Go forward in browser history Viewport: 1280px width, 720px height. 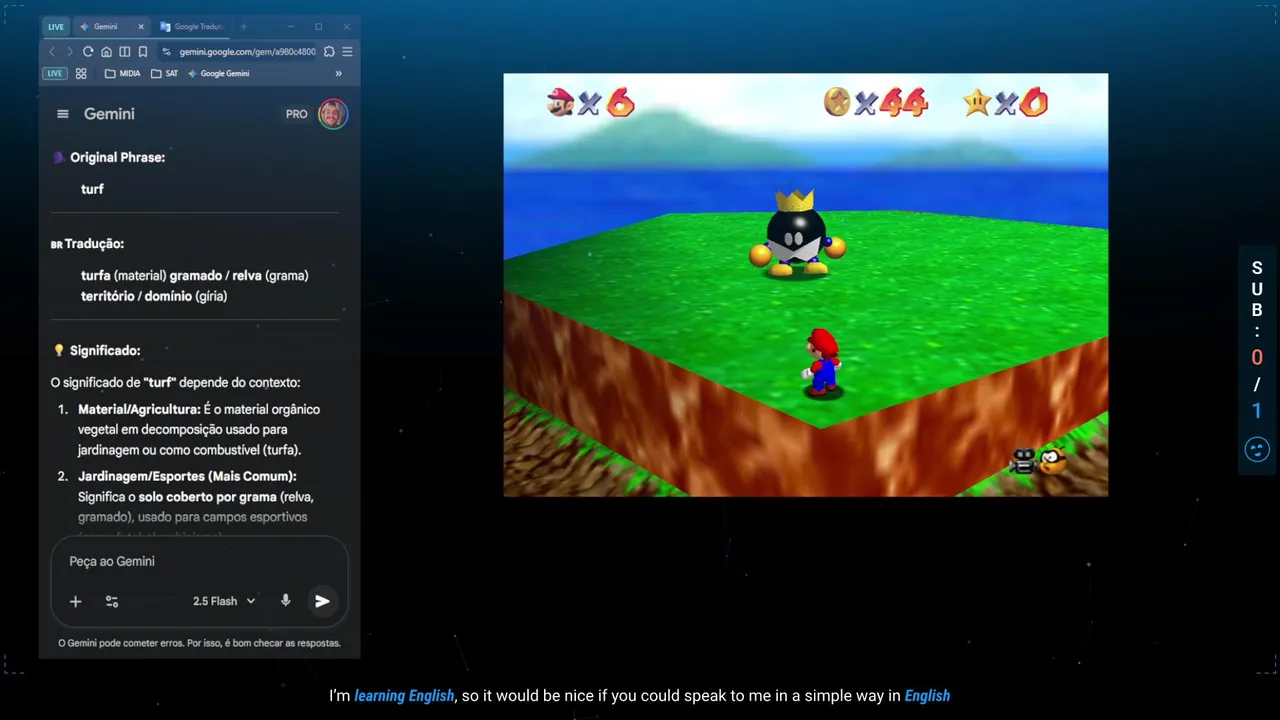[69, 52]
